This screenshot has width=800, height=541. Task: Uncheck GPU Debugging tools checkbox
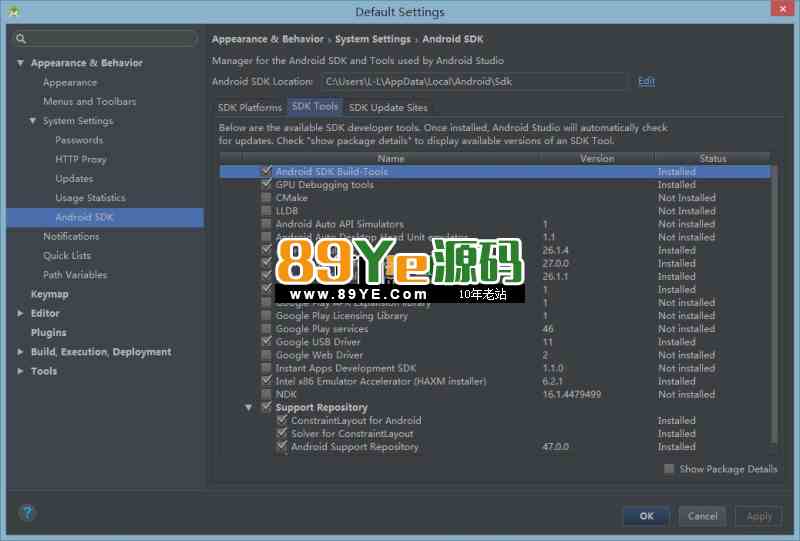point(266,184)
